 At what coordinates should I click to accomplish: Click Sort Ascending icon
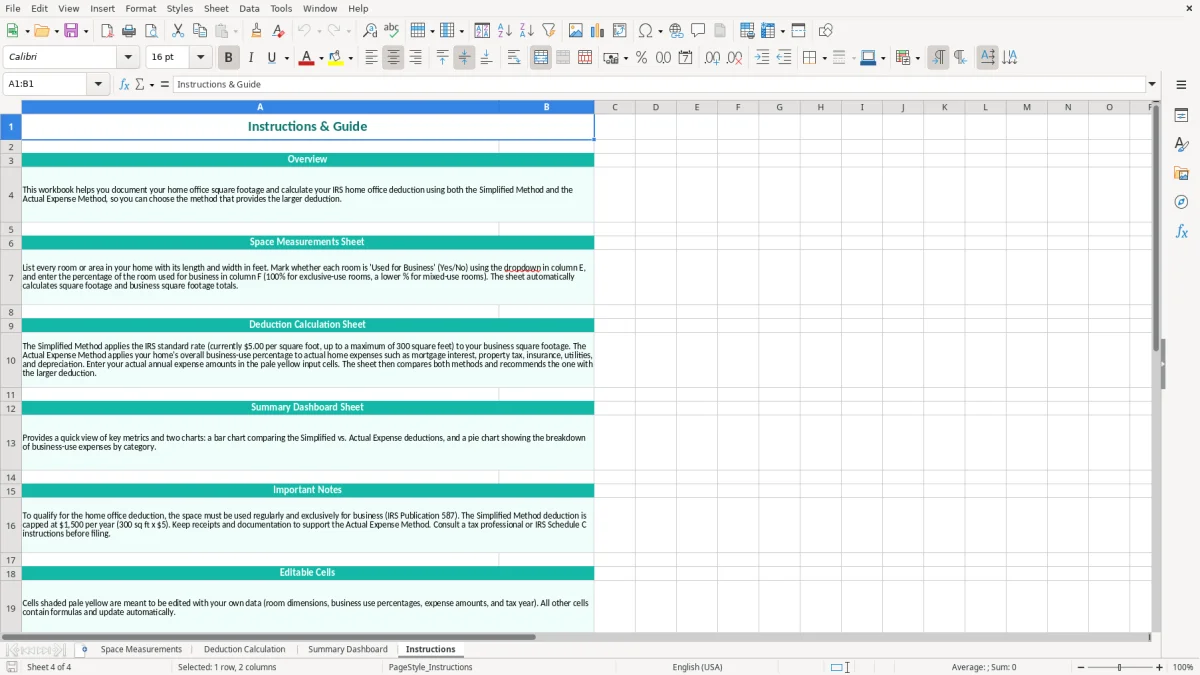(505, 31)
